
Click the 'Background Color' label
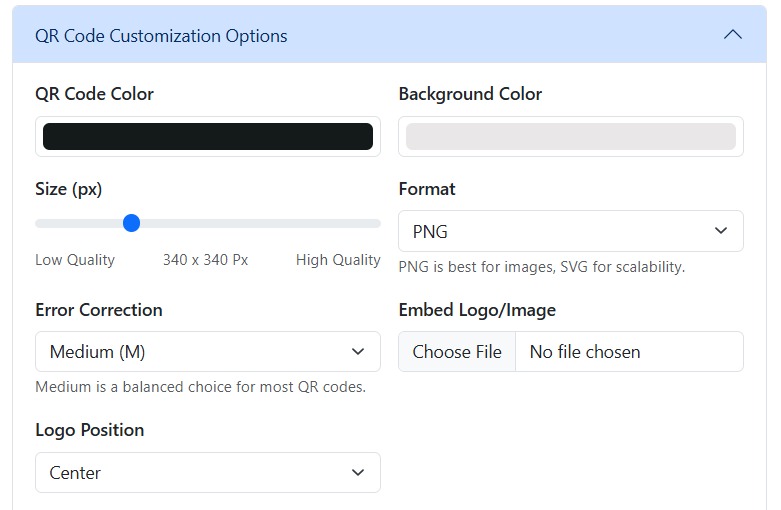470,94
